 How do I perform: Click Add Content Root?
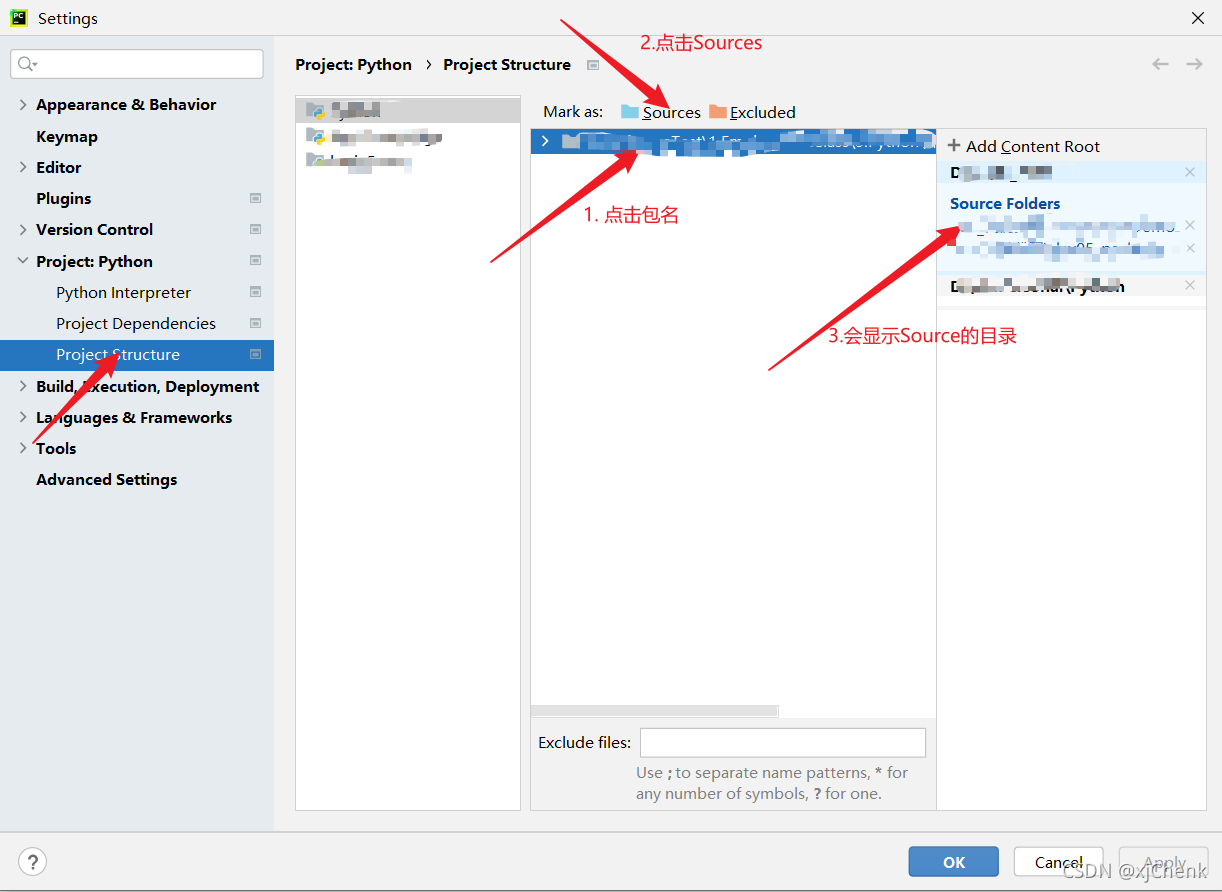click(x=1023, y=146)
